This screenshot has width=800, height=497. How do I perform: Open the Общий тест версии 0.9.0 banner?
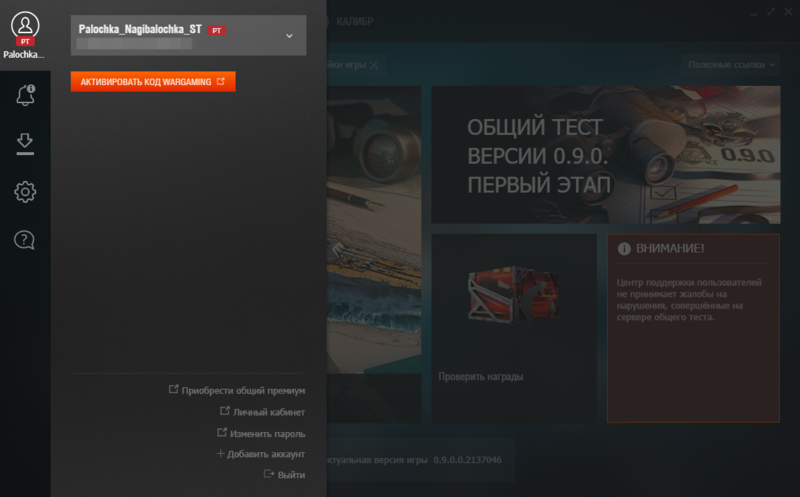coord(606,155)
